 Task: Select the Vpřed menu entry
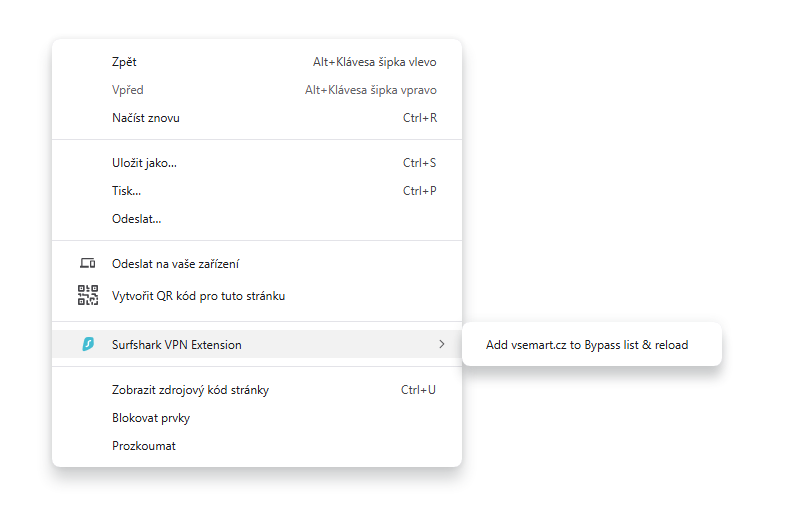128,90
